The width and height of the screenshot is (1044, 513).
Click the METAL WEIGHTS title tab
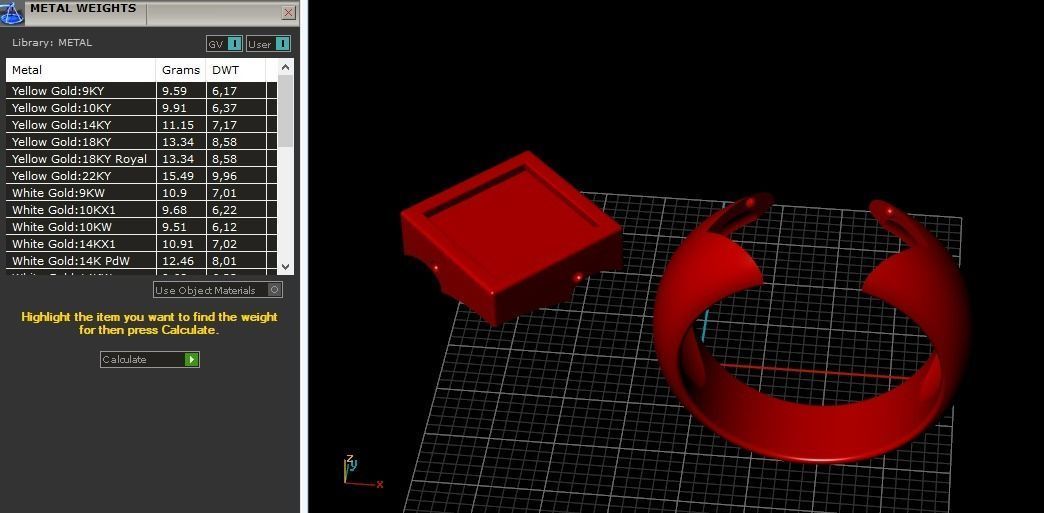tap(83, 9)
